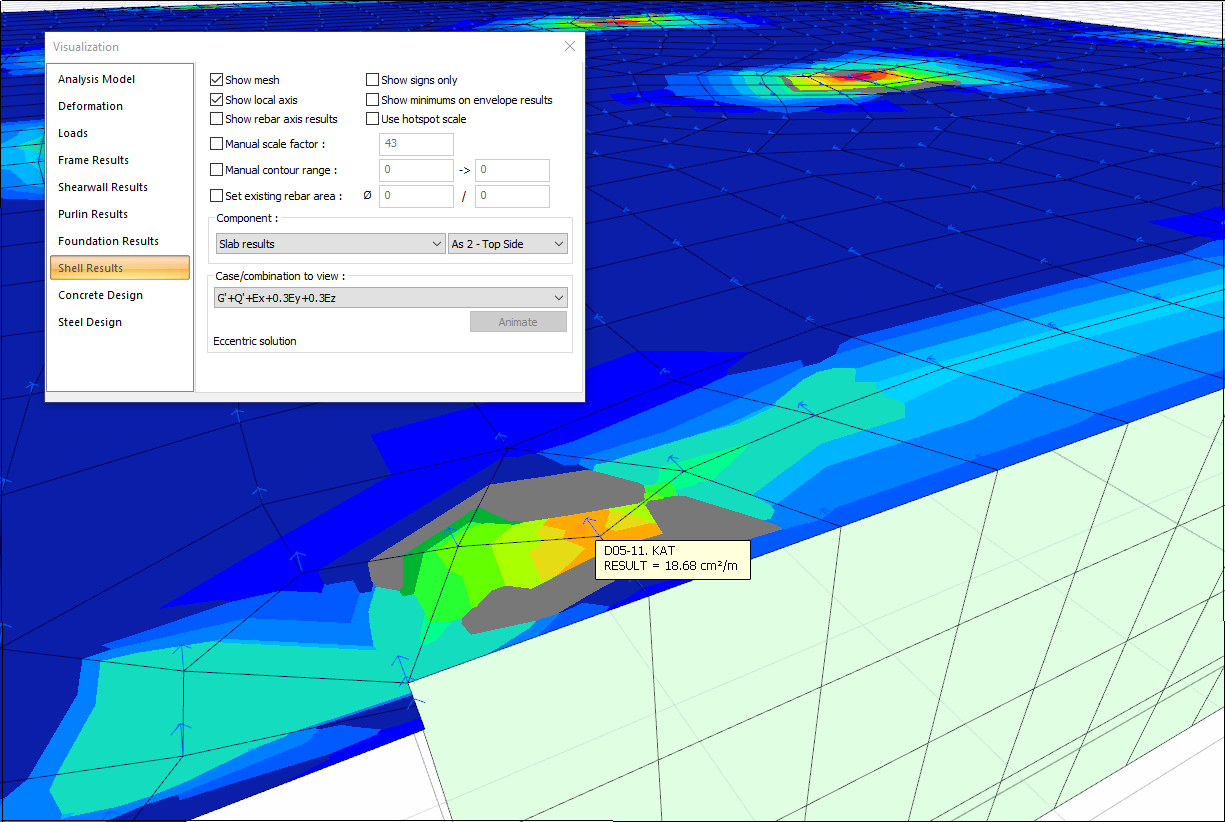Image resolution: width=1225 pixels, height=822 pixels.
Task: Toggle the Show mesh checkbox
Action: click(x=217, y=80)
